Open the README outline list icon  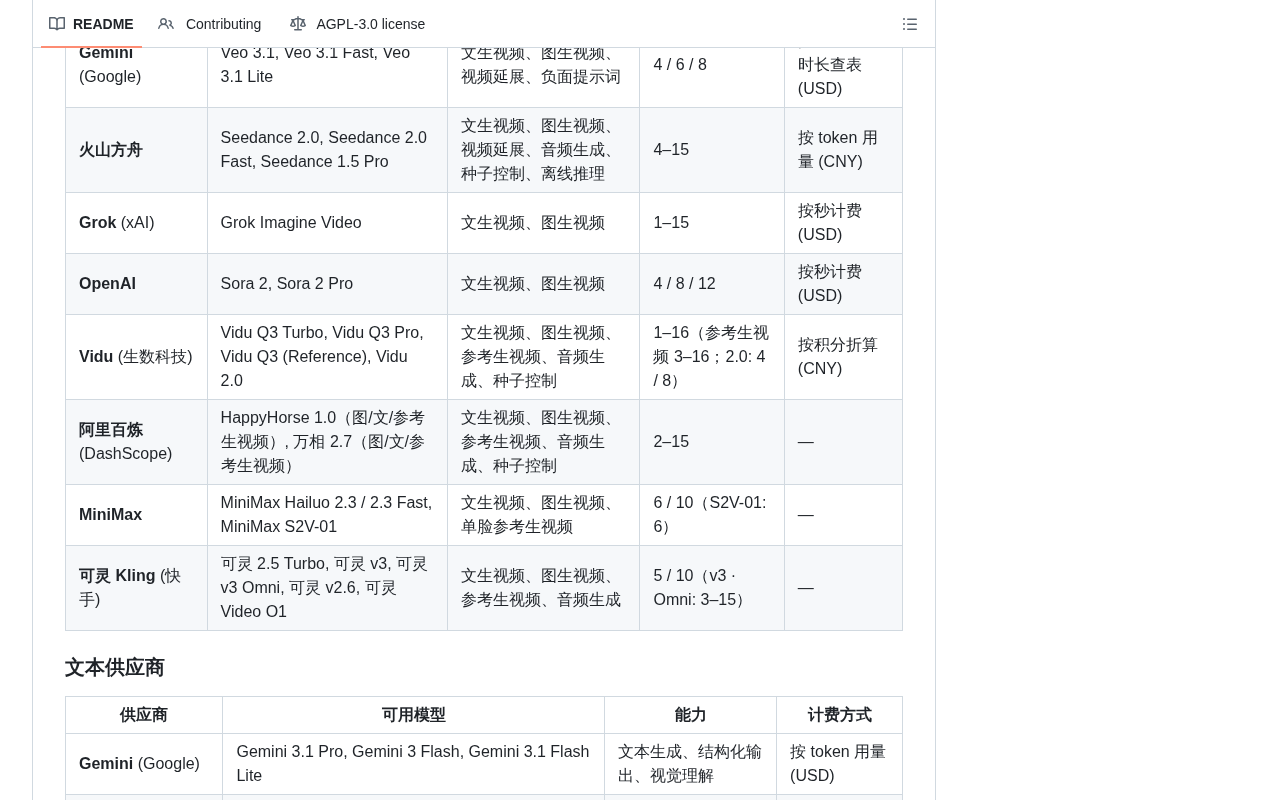910,24
